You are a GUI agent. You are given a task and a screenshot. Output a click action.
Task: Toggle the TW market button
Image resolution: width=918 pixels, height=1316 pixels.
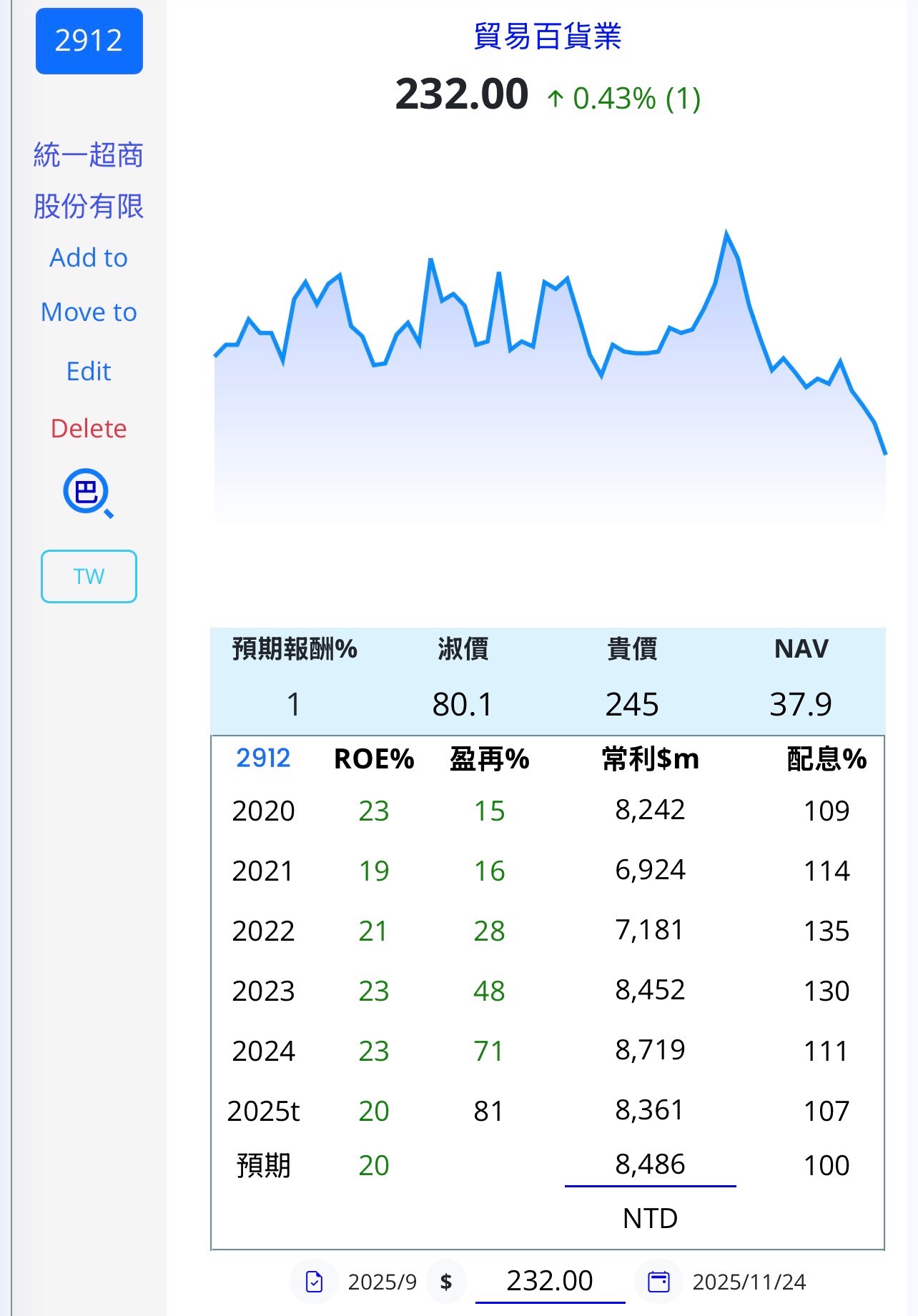pyautogui.click(x=89, y=576)
